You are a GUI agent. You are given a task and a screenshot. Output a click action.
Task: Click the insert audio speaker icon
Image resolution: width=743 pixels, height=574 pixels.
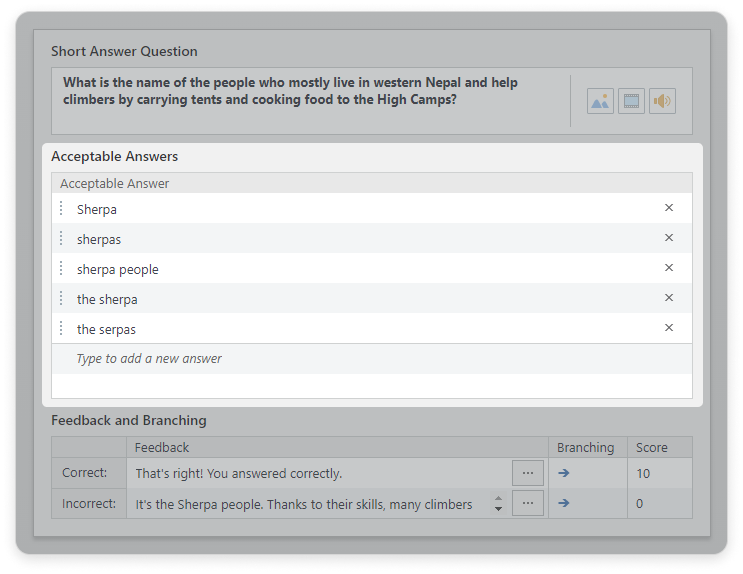click(662, 101)
